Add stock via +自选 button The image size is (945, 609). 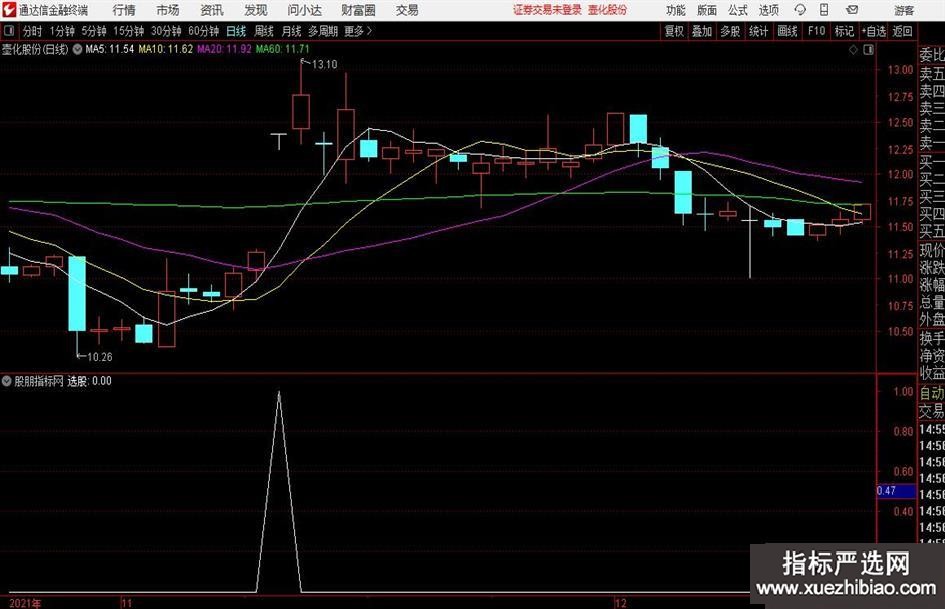[873, 31]
